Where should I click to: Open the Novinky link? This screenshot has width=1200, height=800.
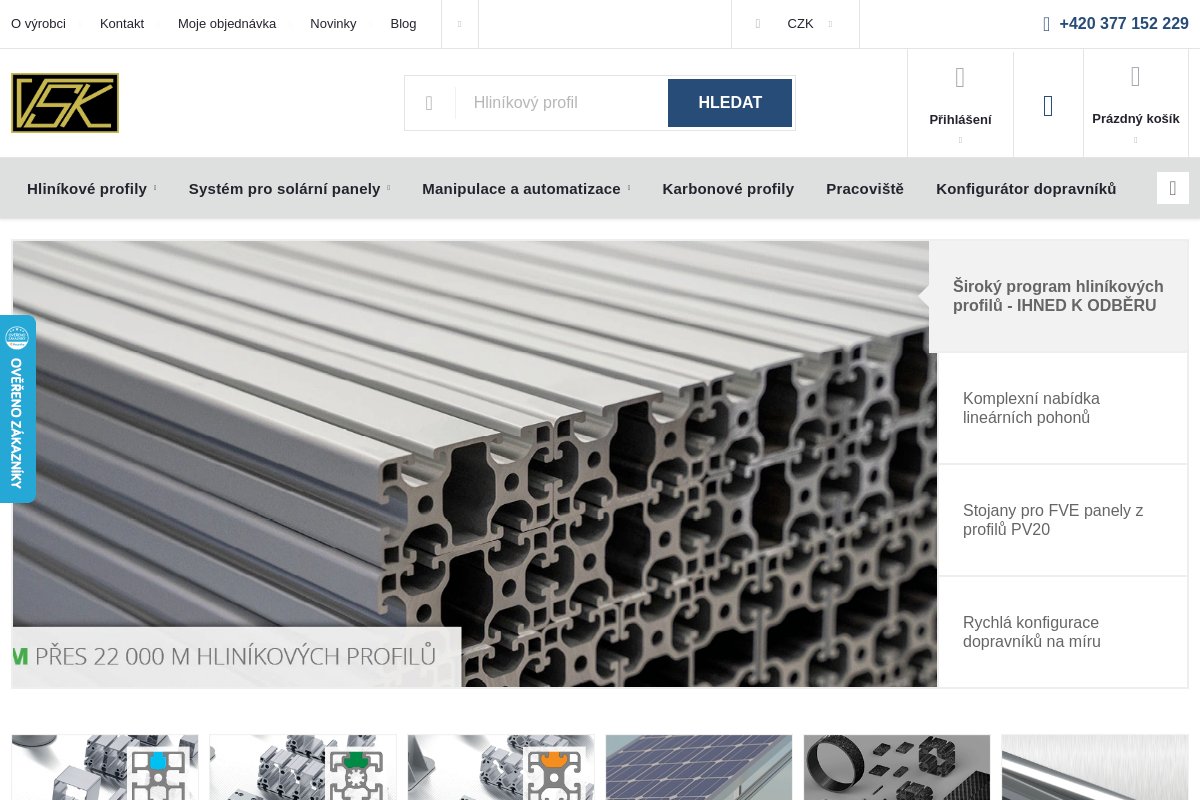tap(333, 24)
